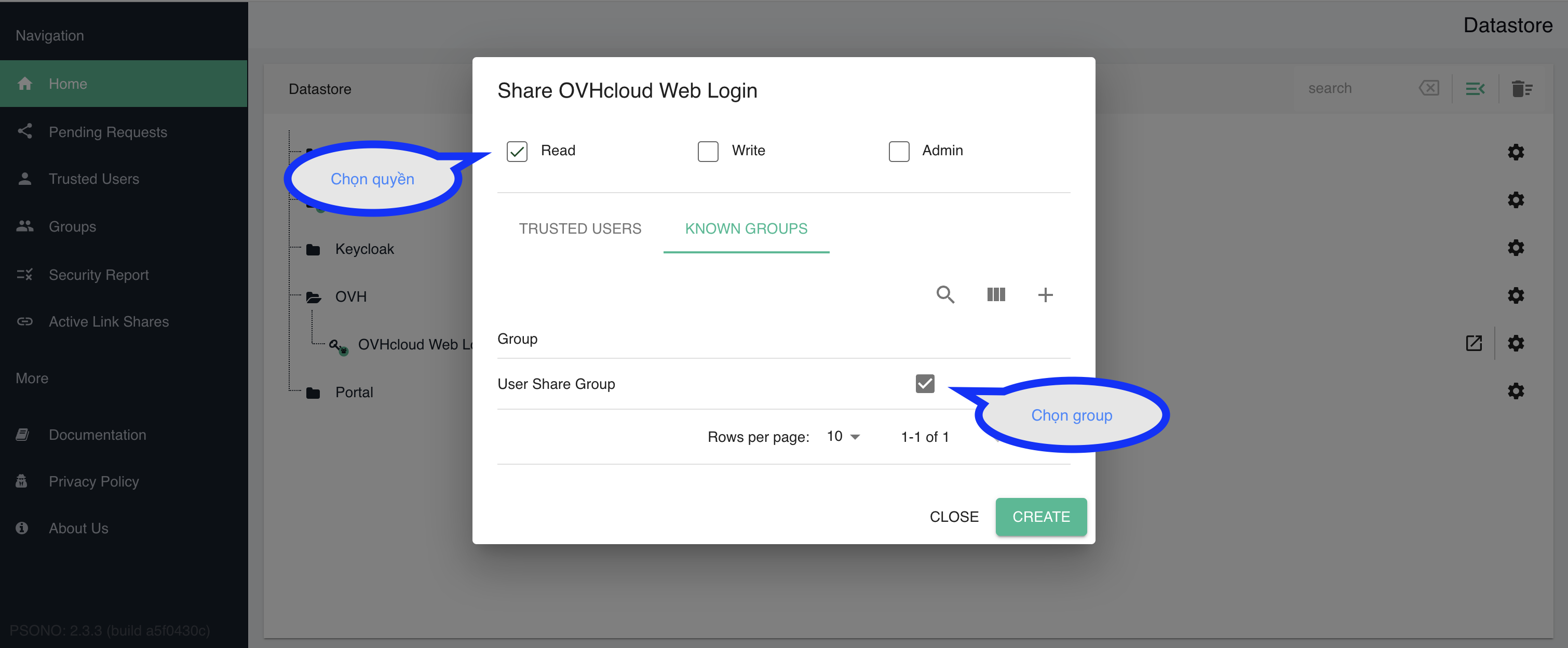
Task: Click the plus icon to add group
Action: (x=1045, y=294)
